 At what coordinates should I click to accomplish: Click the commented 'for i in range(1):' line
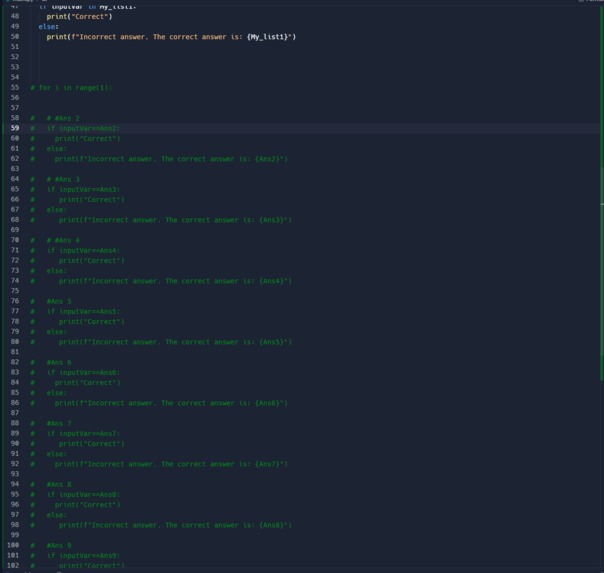click(x=71, y=88)
